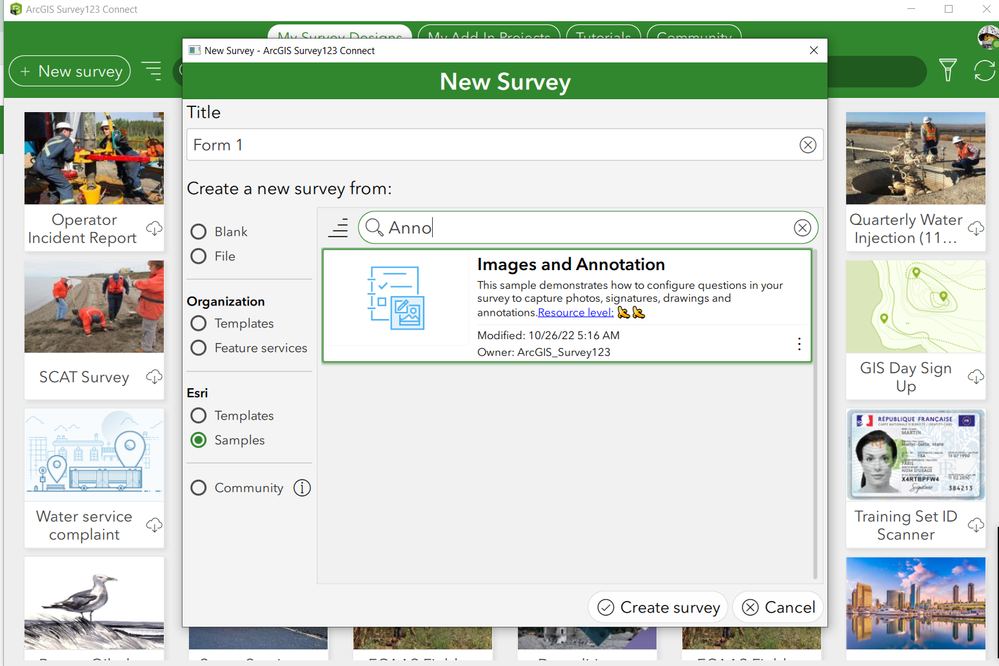999x666 pixels.
Task: Select the Blank radio button
Action: pos(198,231)
